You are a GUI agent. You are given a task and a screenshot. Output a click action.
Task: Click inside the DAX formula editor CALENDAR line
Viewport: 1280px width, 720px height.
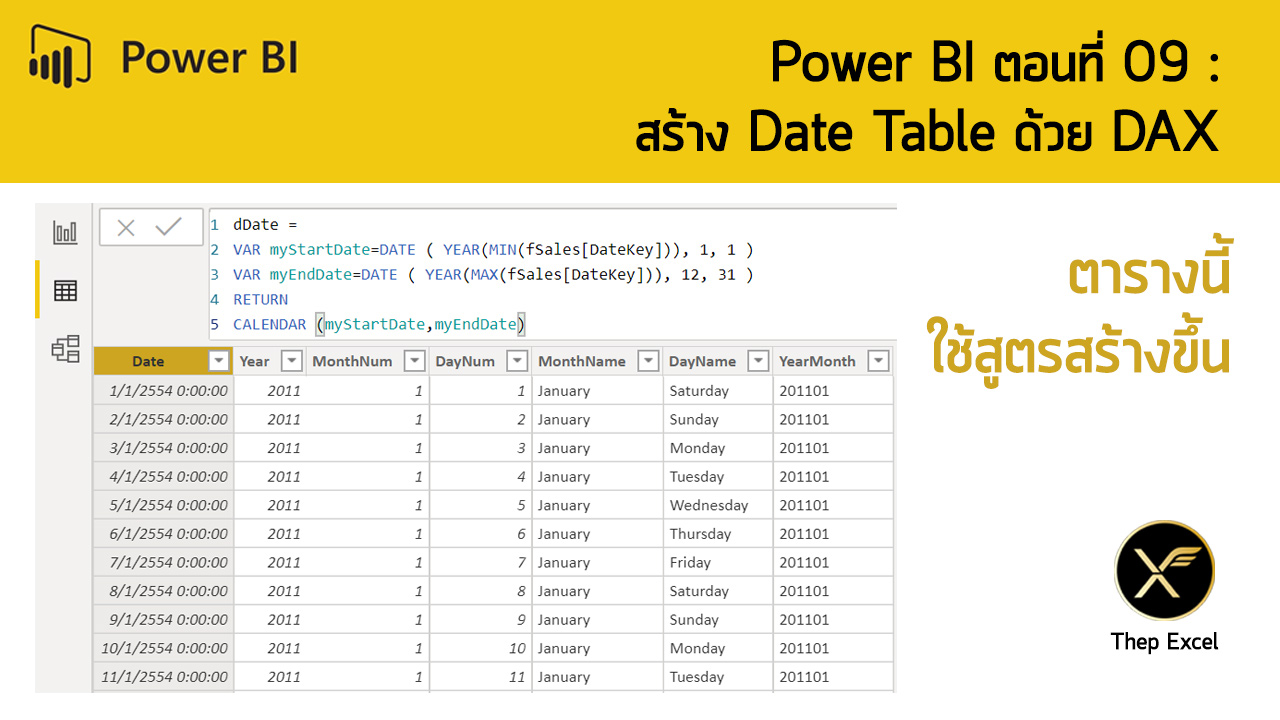click(x=420, y=324)
